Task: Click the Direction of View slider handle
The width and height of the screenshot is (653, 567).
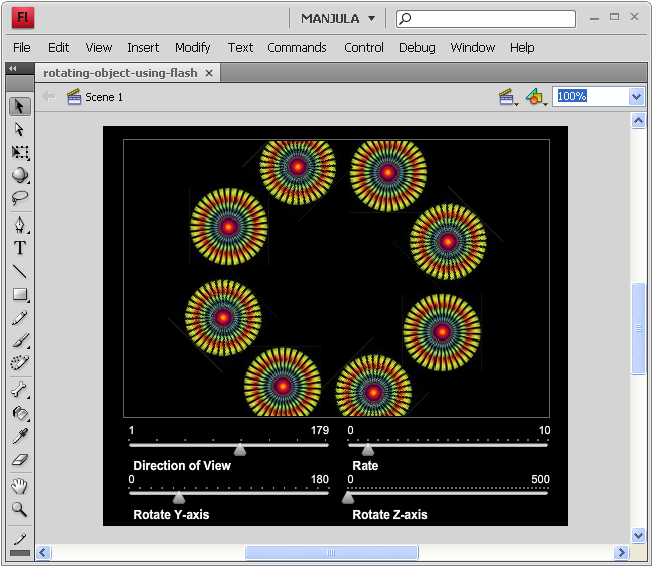Action: 239,450
